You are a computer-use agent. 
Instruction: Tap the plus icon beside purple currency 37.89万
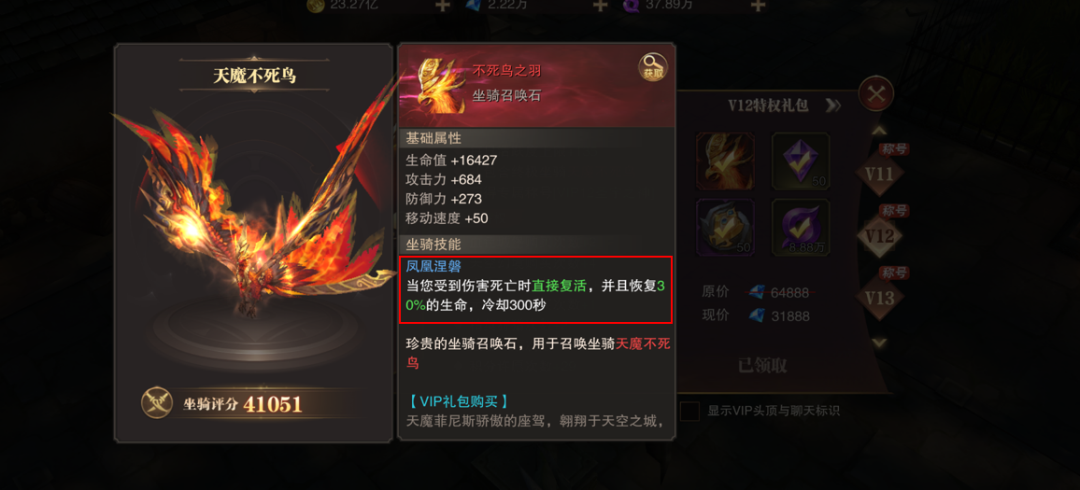tap(758, 6)
